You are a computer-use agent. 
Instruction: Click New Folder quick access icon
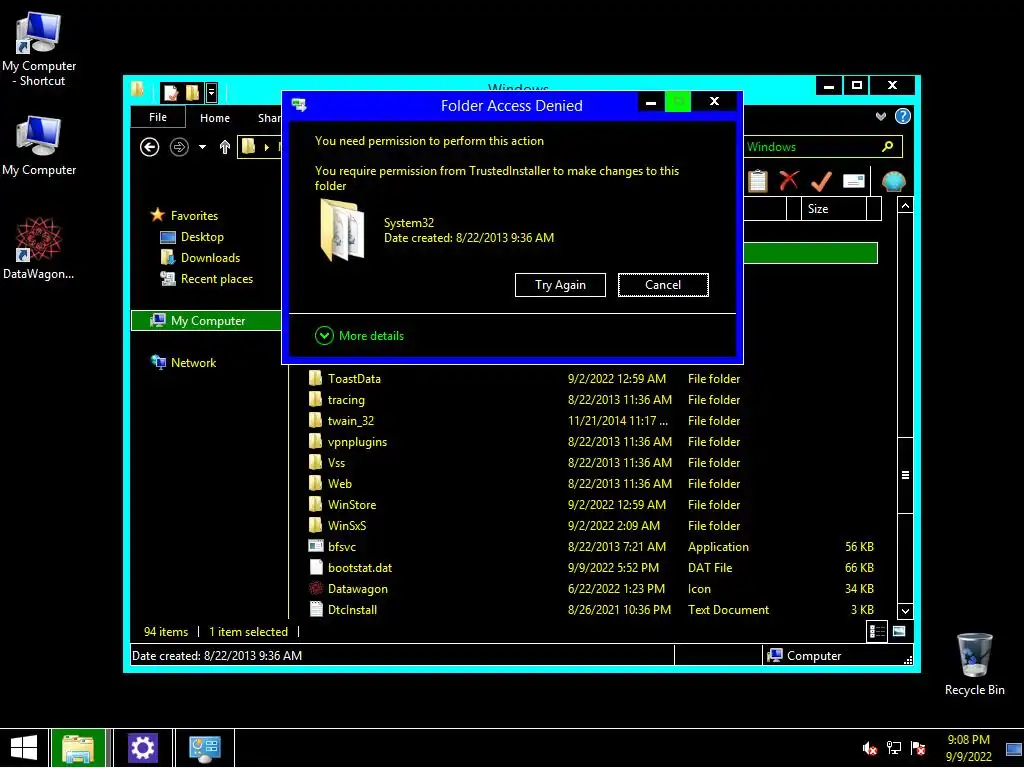point(192,93)
